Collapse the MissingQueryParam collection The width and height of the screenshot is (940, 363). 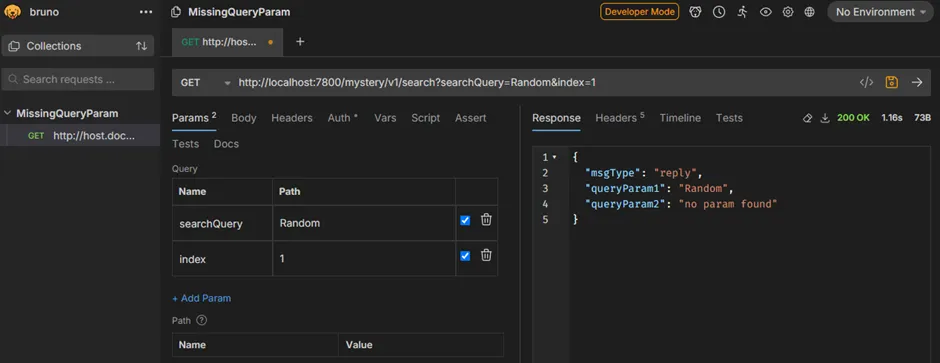point(8,113)
